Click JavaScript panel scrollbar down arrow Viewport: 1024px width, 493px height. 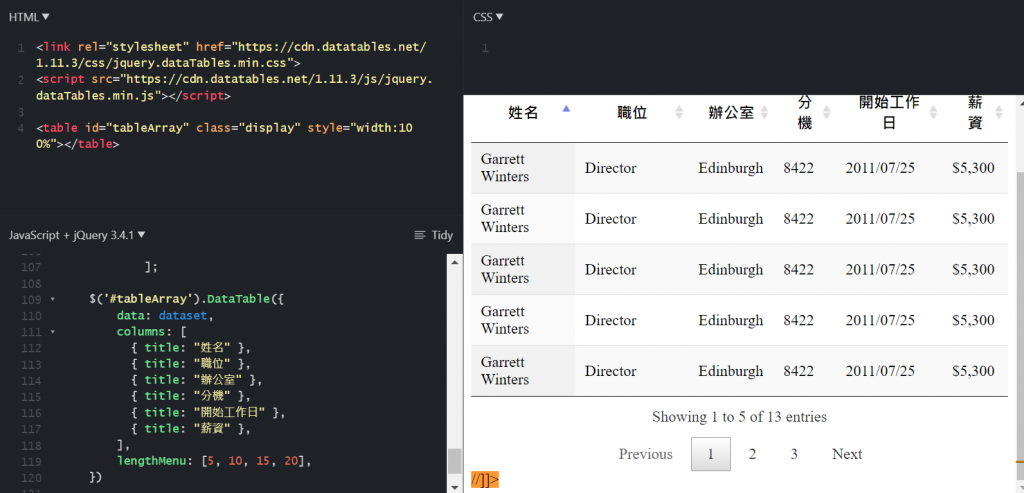[455, 487]
